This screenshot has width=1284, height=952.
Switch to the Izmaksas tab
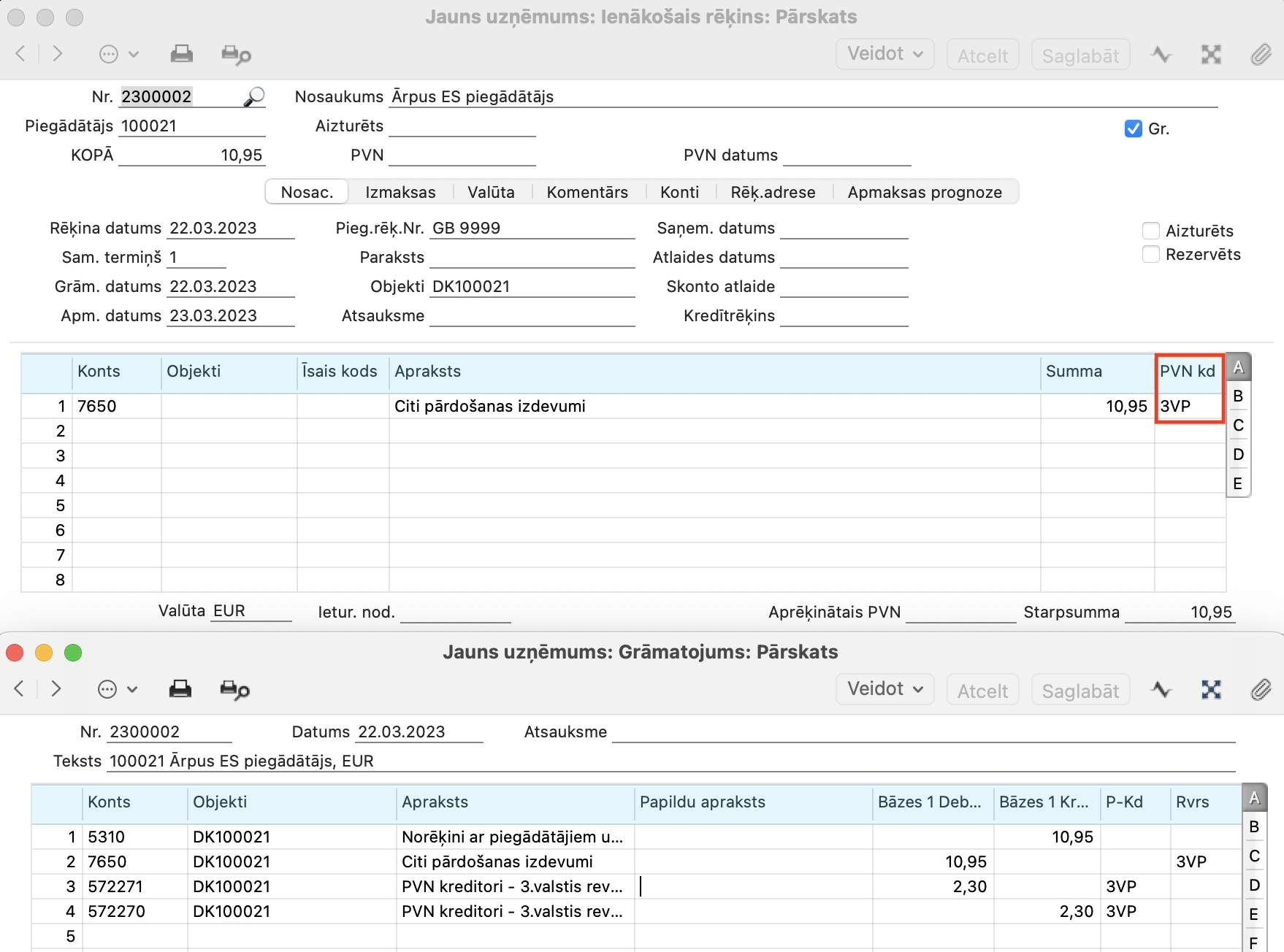pos(400,192)
